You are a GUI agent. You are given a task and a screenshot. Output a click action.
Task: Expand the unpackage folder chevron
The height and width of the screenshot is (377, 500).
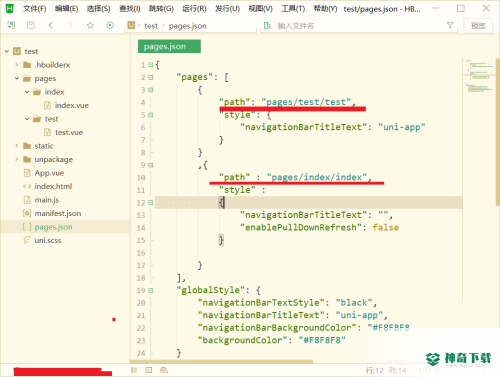click(17, 159)
